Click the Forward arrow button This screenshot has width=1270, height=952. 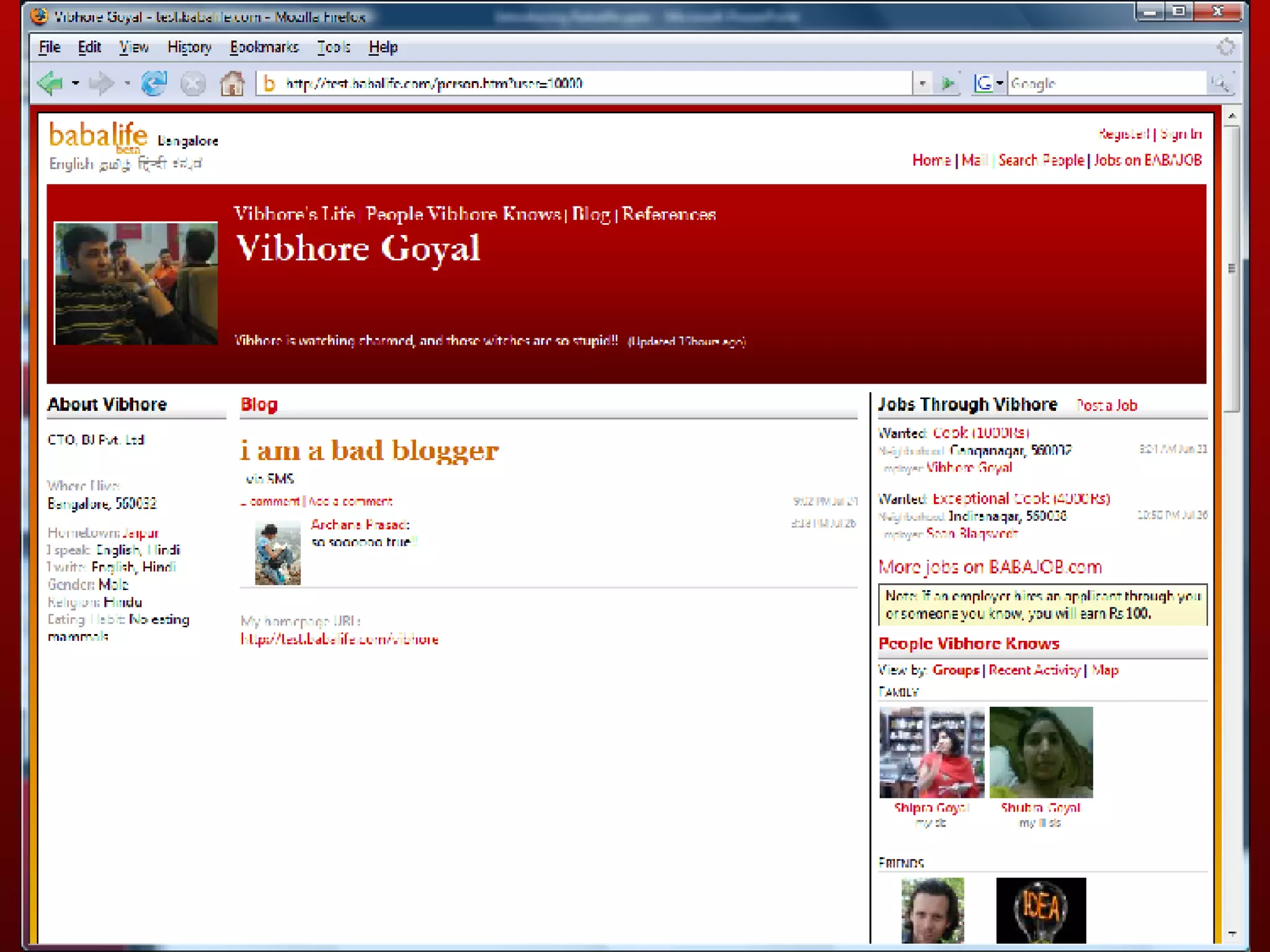click(x=101, y=83)
